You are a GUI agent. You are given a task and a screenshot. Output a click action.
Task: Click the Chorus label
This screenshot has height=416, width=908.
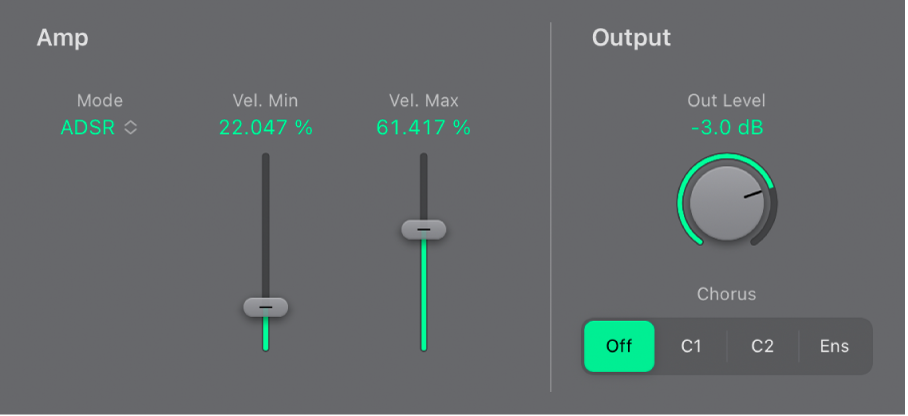pyautogui.click(x=727, y=294)
